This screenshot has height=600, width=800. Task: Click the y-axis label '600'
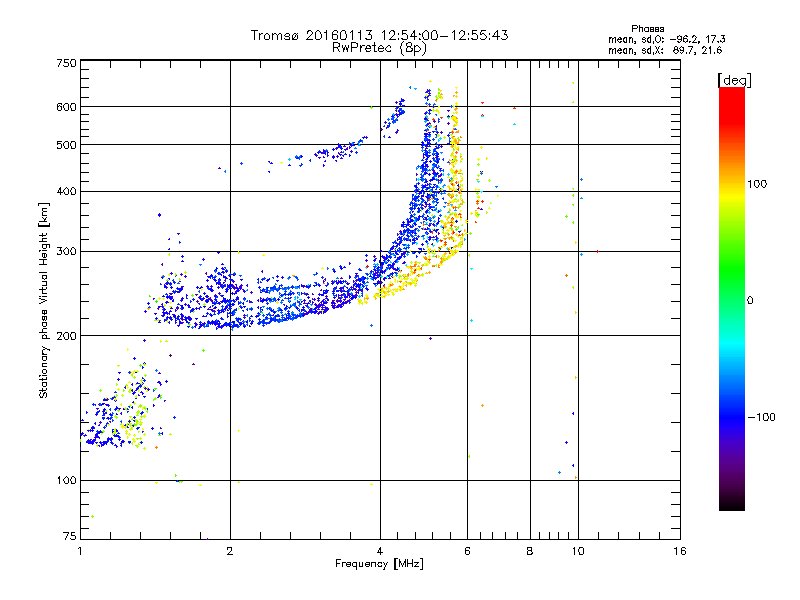pos(66,107)
